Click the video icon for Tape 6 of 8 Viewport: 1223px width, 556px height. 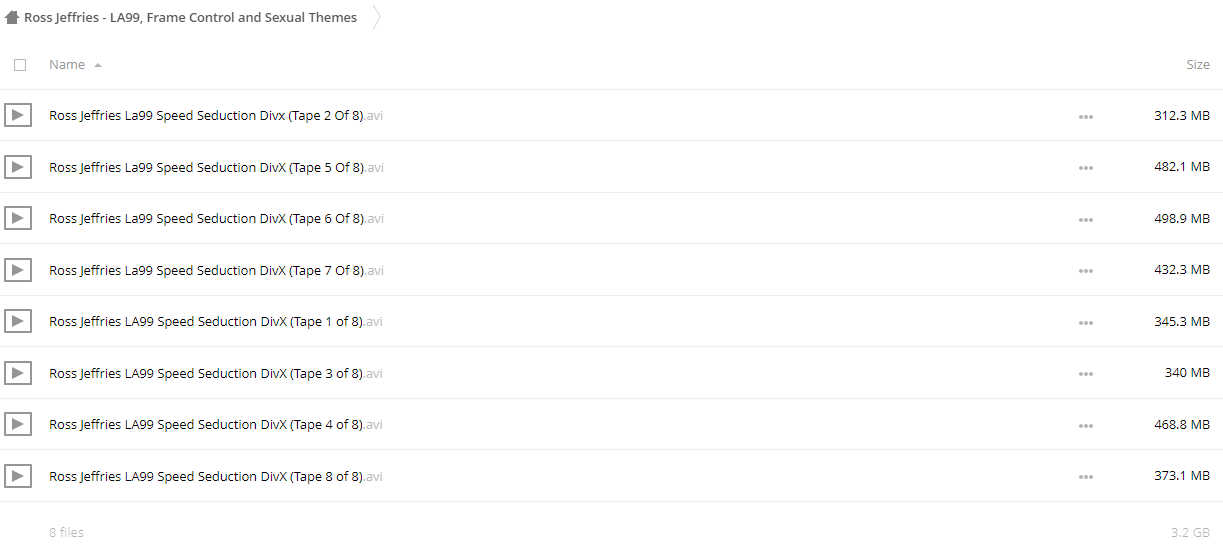tap(17, 218)
